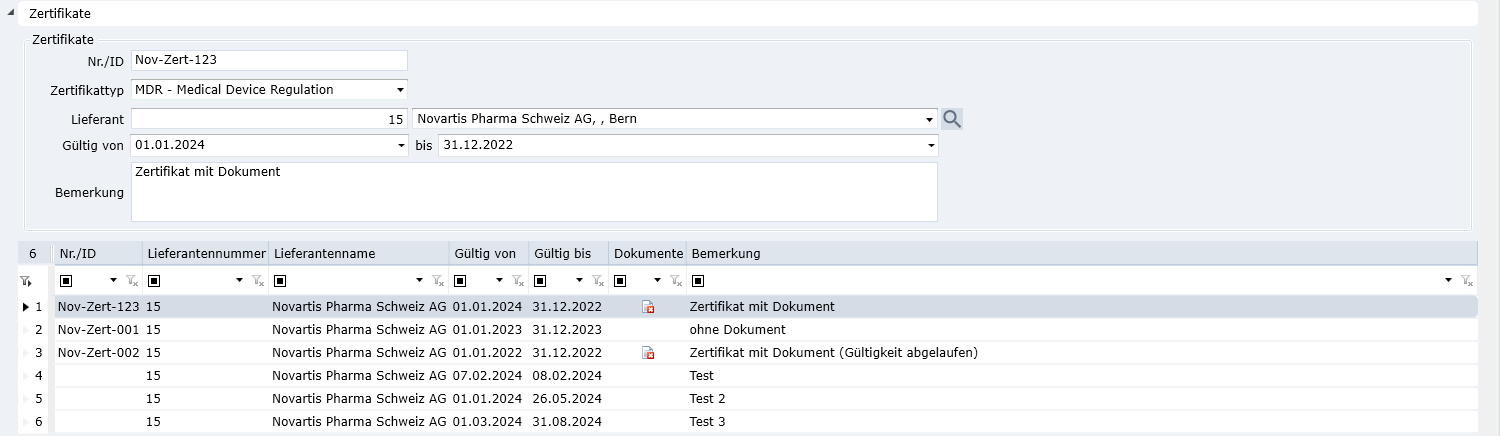Open the Gültig von date dropdown in form
The image size is (1500, 436).
[399, 146]
